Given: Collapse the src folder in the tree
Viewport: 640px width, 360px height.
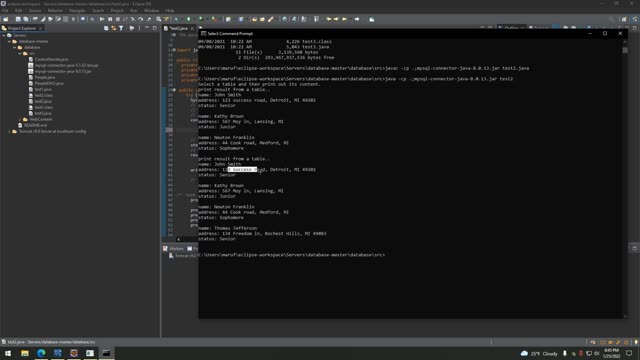Looking at the screenshot, I should pyautogui.click(x=20, y=53).
